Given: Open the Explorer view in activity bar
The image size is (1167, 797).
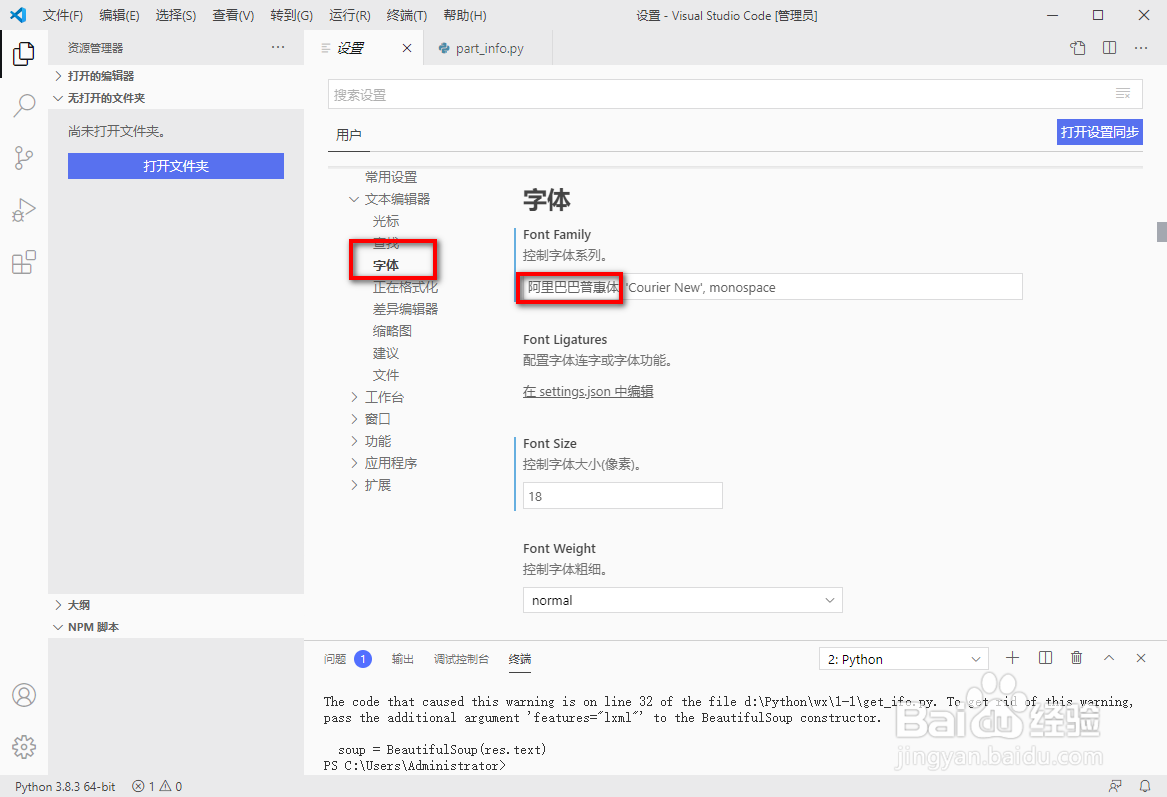Looking at the screenshot, I should pyautogui.click(x=24, y=54).
